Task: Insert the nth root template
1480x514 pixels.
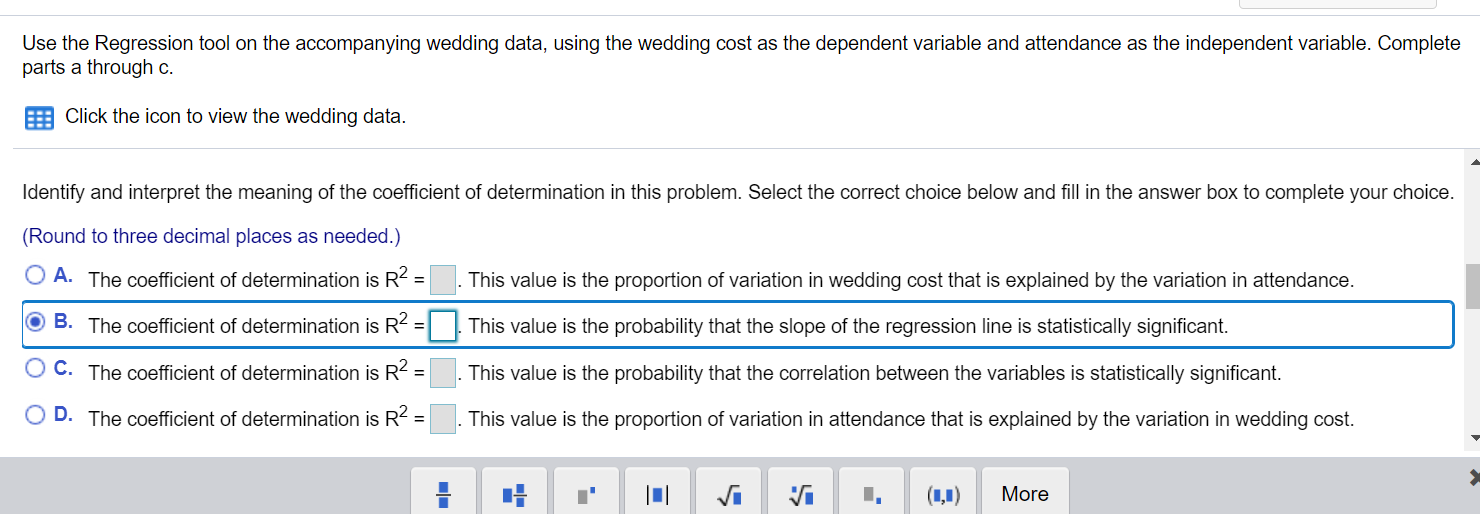Action: tap(800, 493)
